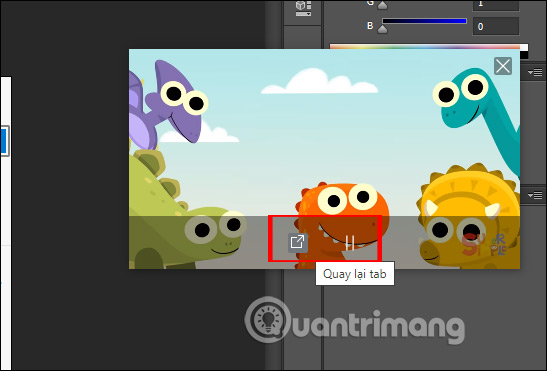
Task: Pick a color from the spectrum ramp
Action: coord(425,47)
